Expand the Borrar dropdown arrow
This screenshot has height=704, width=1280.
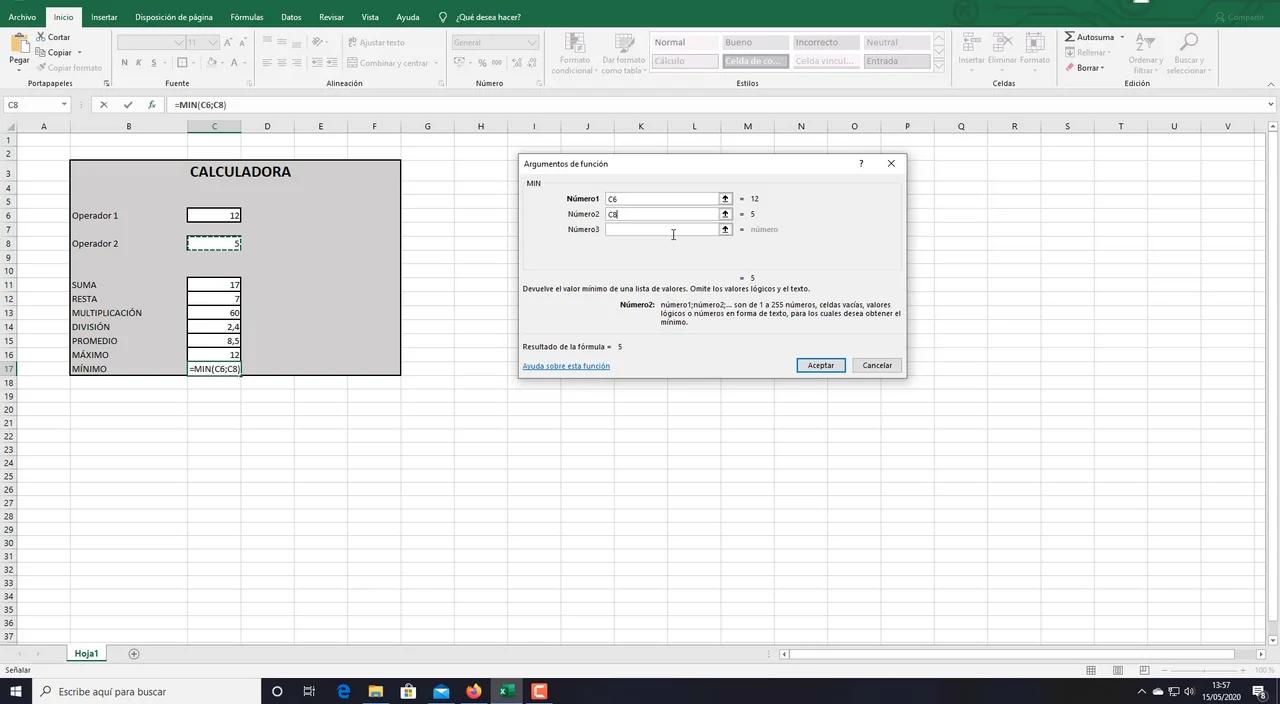pos(1104,67)
